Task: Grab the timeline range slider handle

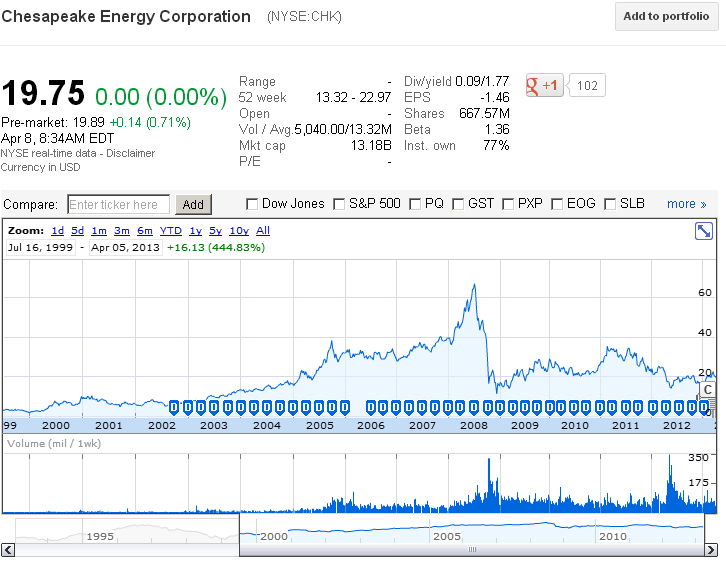Action: pos(472,550)
